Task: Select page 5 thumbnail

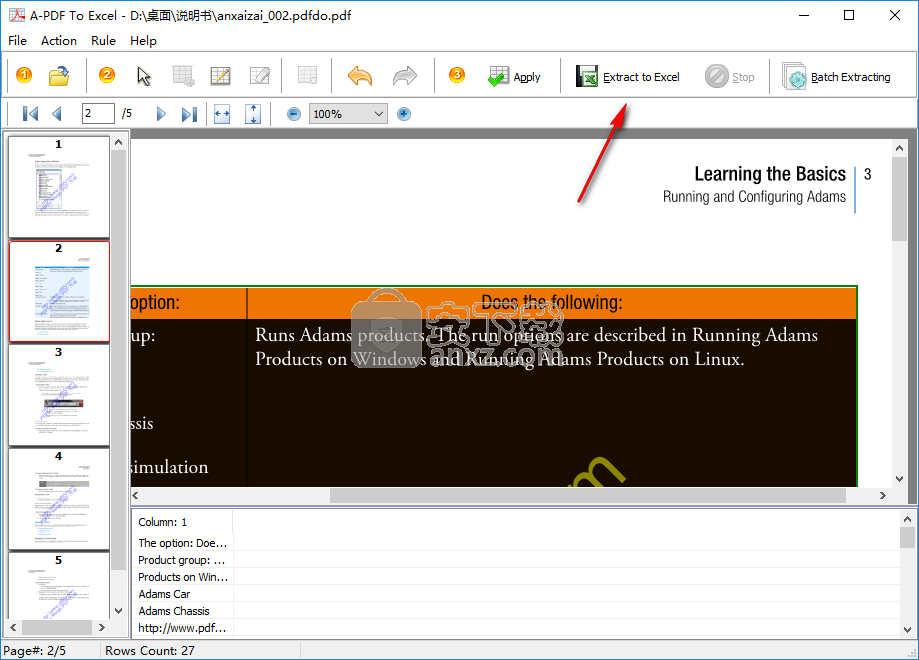Action: click(x=59, y=586)
